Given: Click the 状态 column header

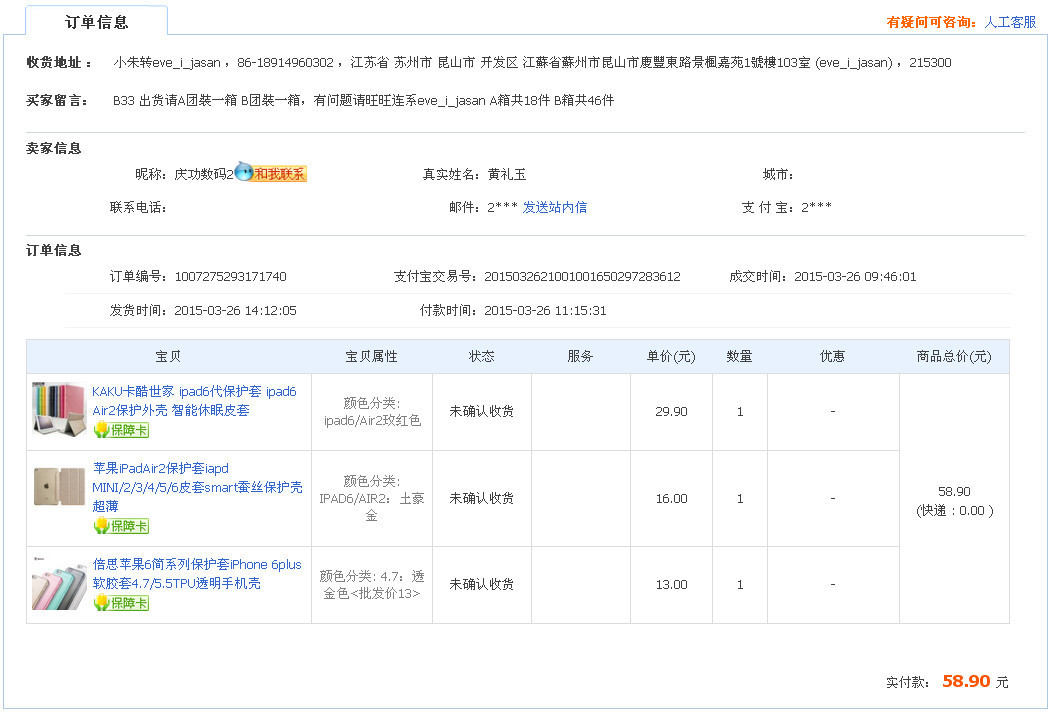Looking at the screenshot, I should (x=481, y=357).
